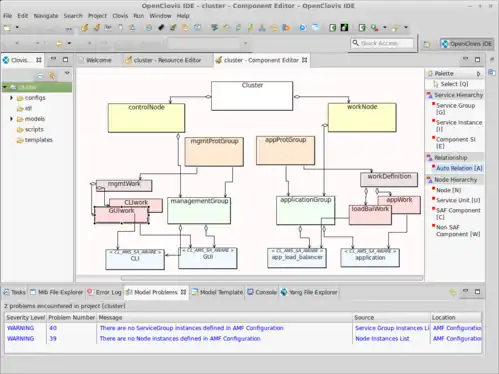The width and height of the screenshot is (499, 374).
Task: Maximize the editor area
Action: [x=477, y=59]
